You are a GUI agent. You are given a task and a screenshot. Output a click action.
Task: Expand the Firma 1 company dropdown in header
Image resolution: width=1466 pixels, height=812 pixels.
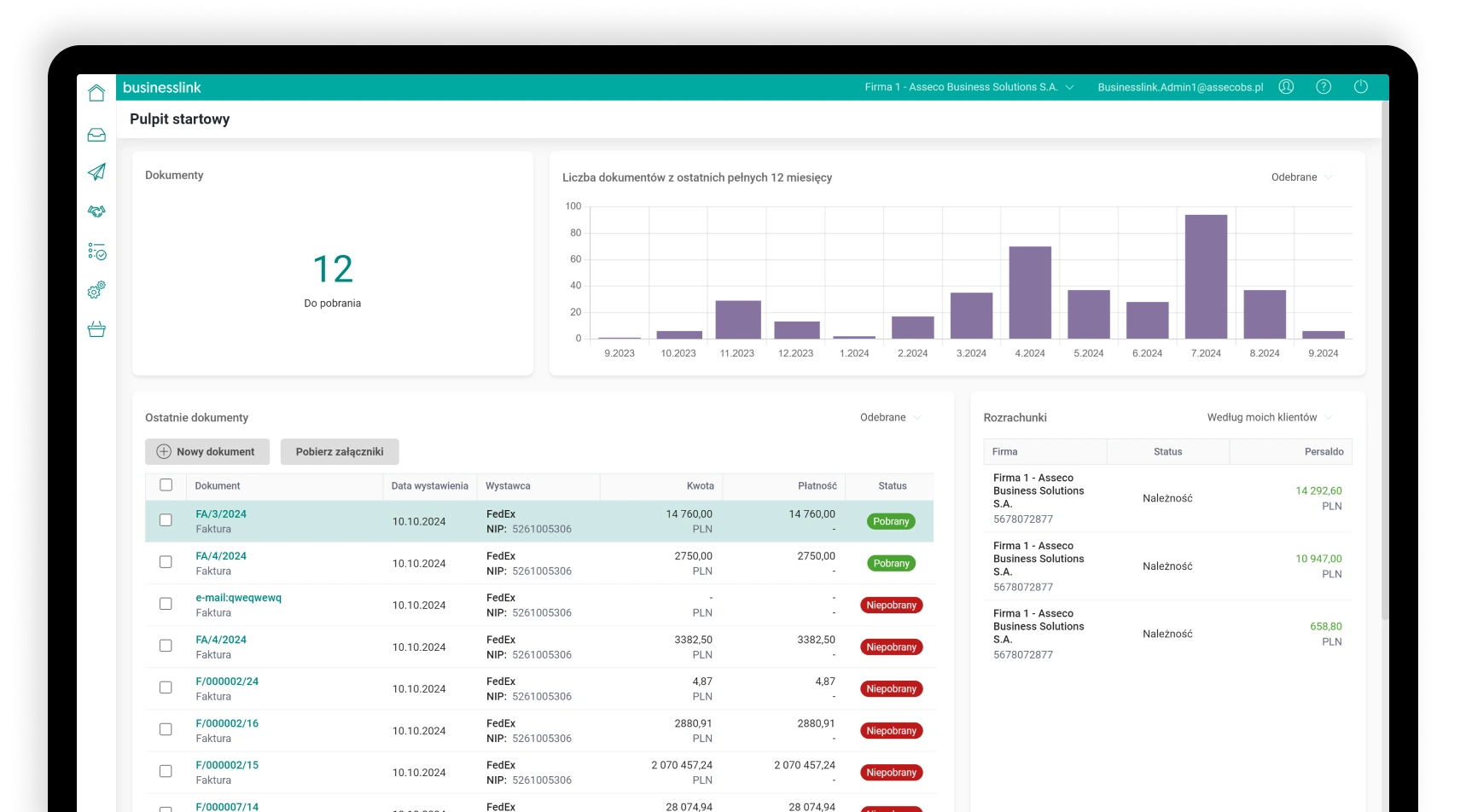point(969,87)
